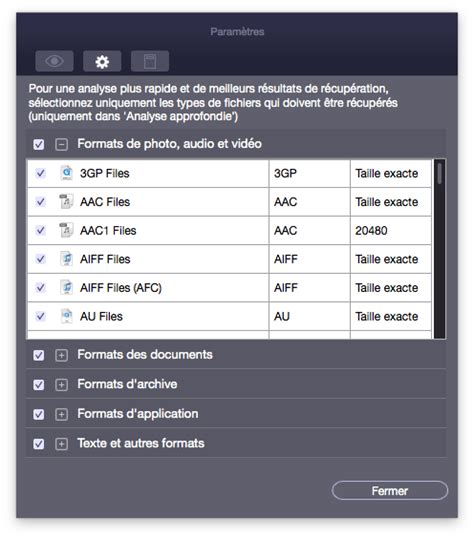Expand Texte et autres formats section

(x=61, y=444)
